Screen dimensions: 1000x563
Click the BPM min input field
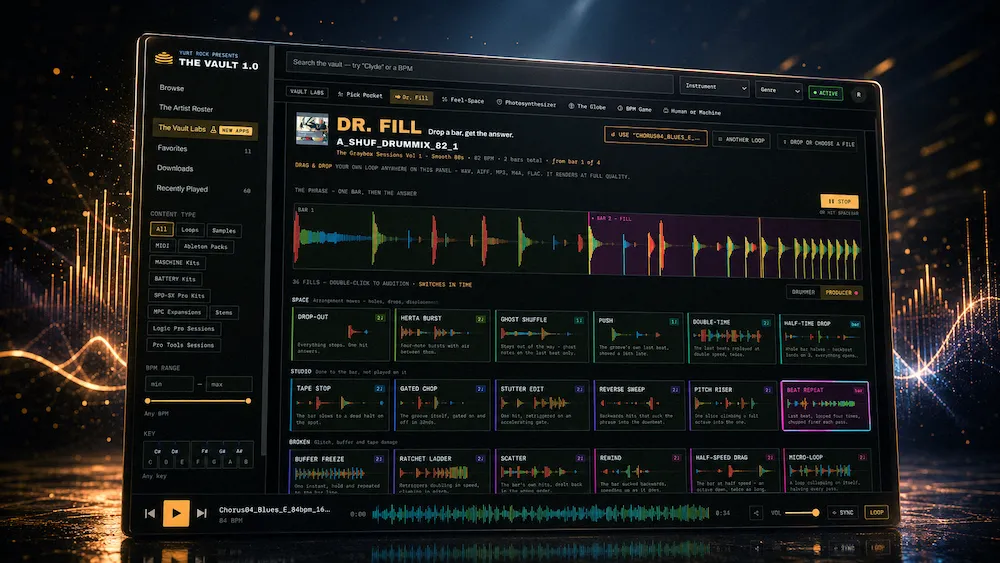[169, 384]
